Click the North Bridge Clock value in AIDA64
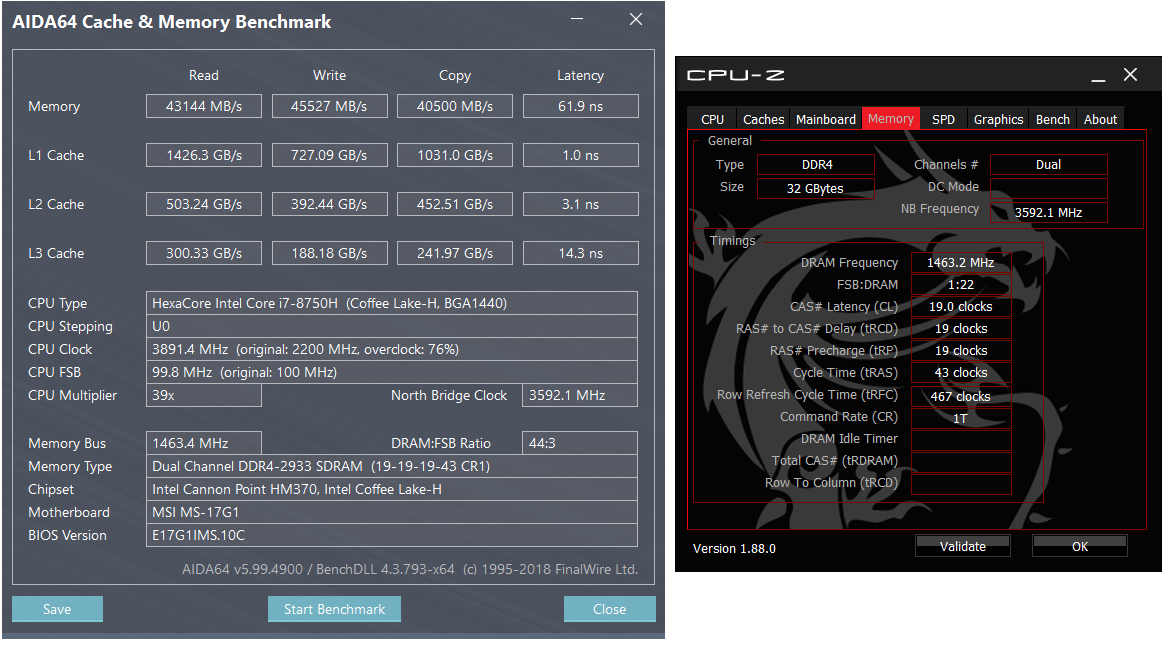 pyautogui.click(x=580, y=395)
